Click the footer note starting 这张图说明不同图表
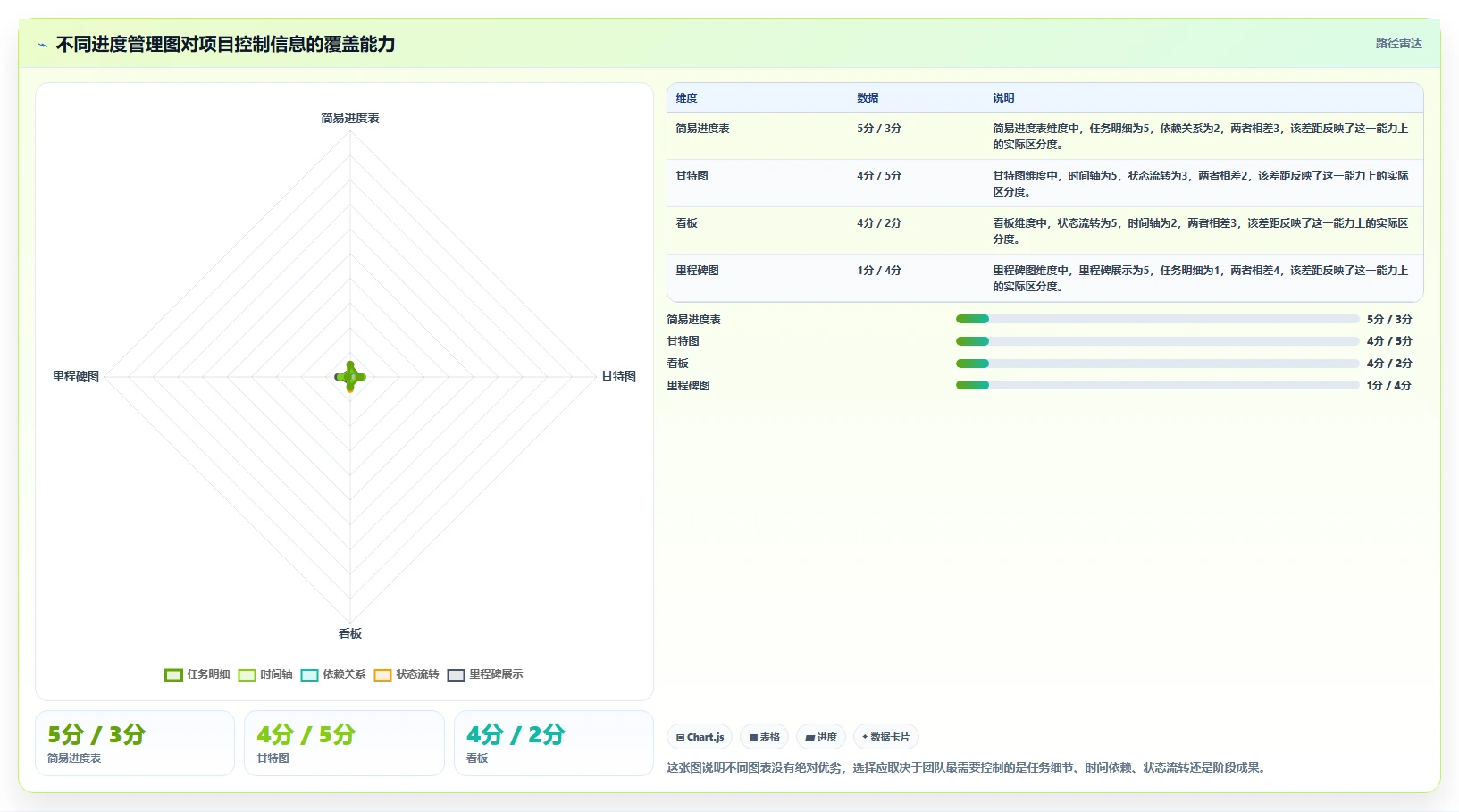Viewport: 1459px width, 812px height. (x=968, y=767)
